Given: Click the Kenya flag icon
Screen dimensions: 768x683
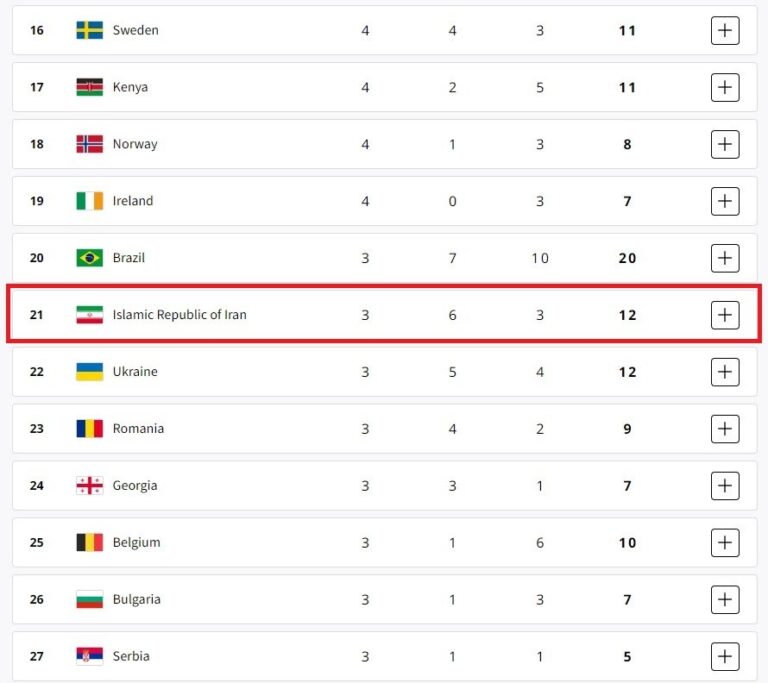Looking at the screenshot, I should (x=90, y=87).
